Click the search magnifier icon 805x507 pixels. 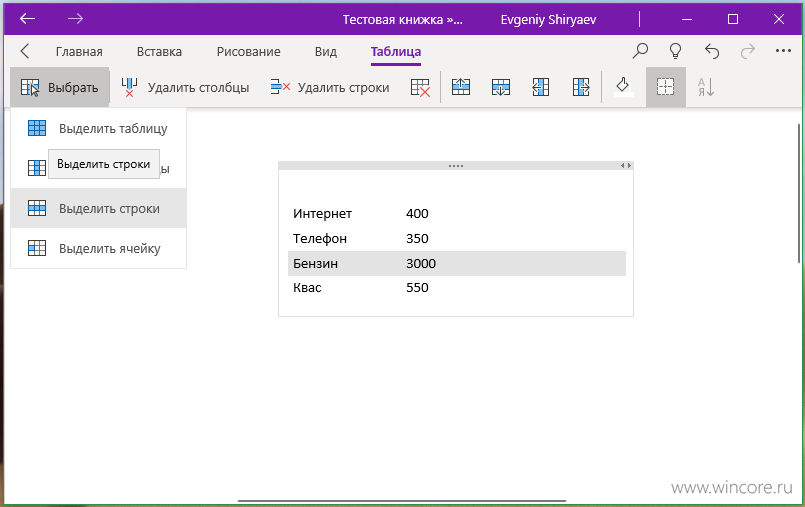pos(640,51)
